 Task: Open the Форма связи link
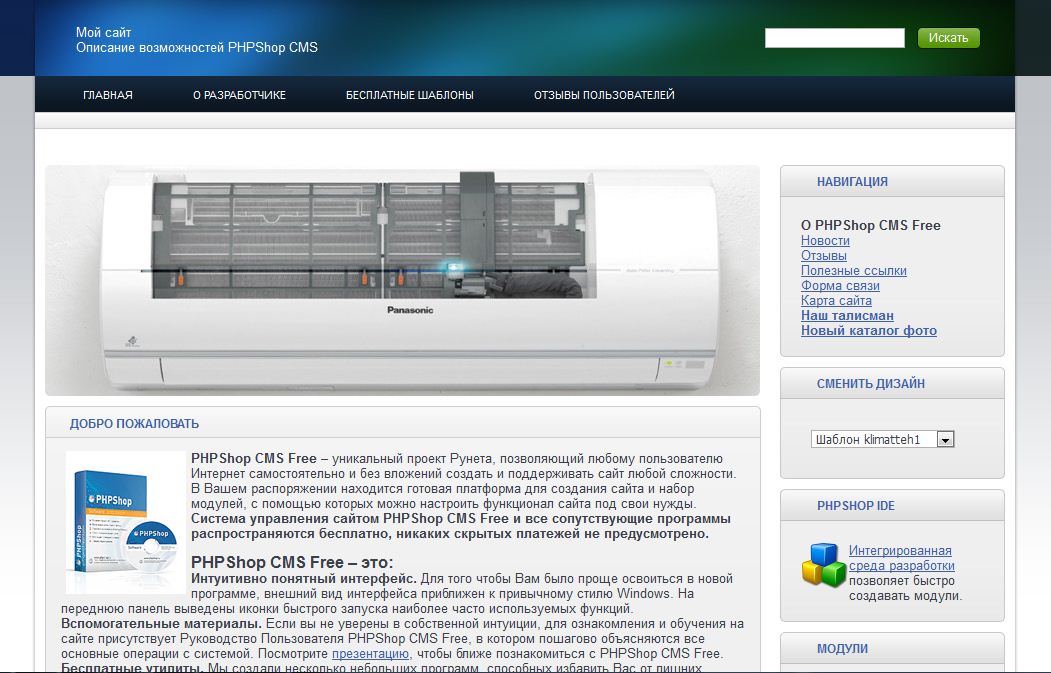coord(841,286)
